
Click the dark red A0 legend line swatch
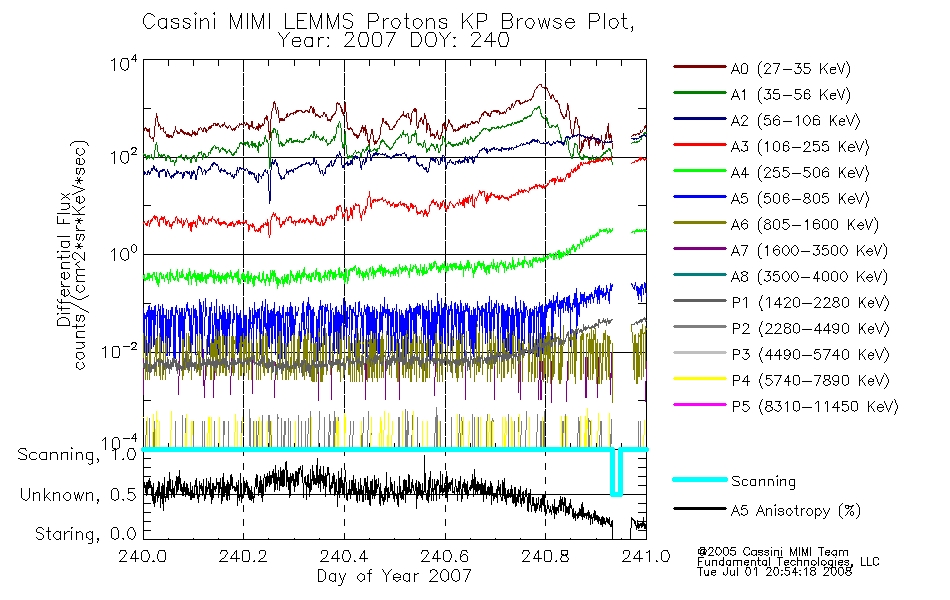click(700, 67)
